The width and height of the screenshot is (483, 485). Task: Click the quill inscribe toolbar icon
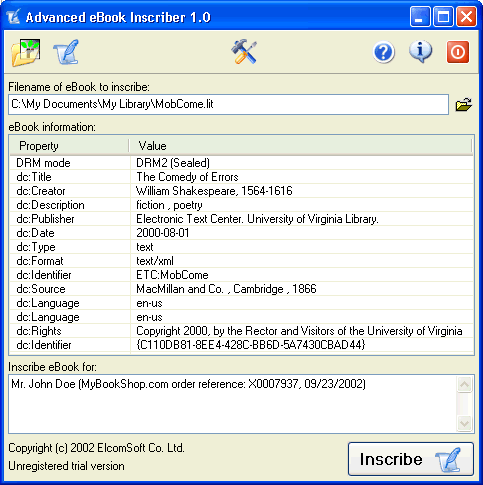(66, 52)
